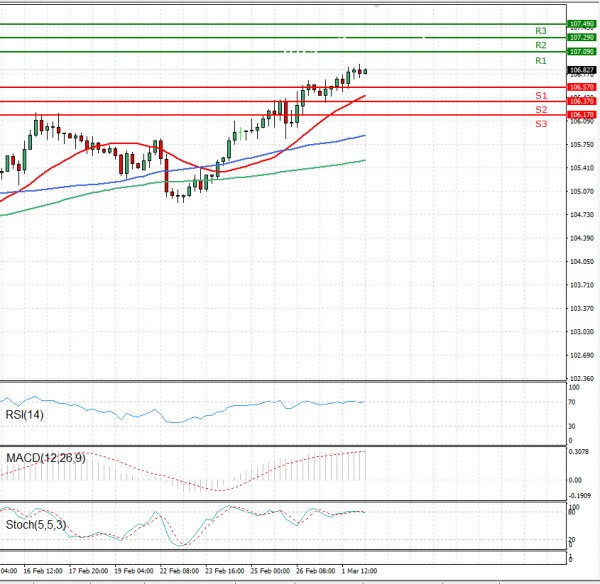Click the latest candlestick near 106.827
This screenshot has height=584, width=600.
point(365,72)
